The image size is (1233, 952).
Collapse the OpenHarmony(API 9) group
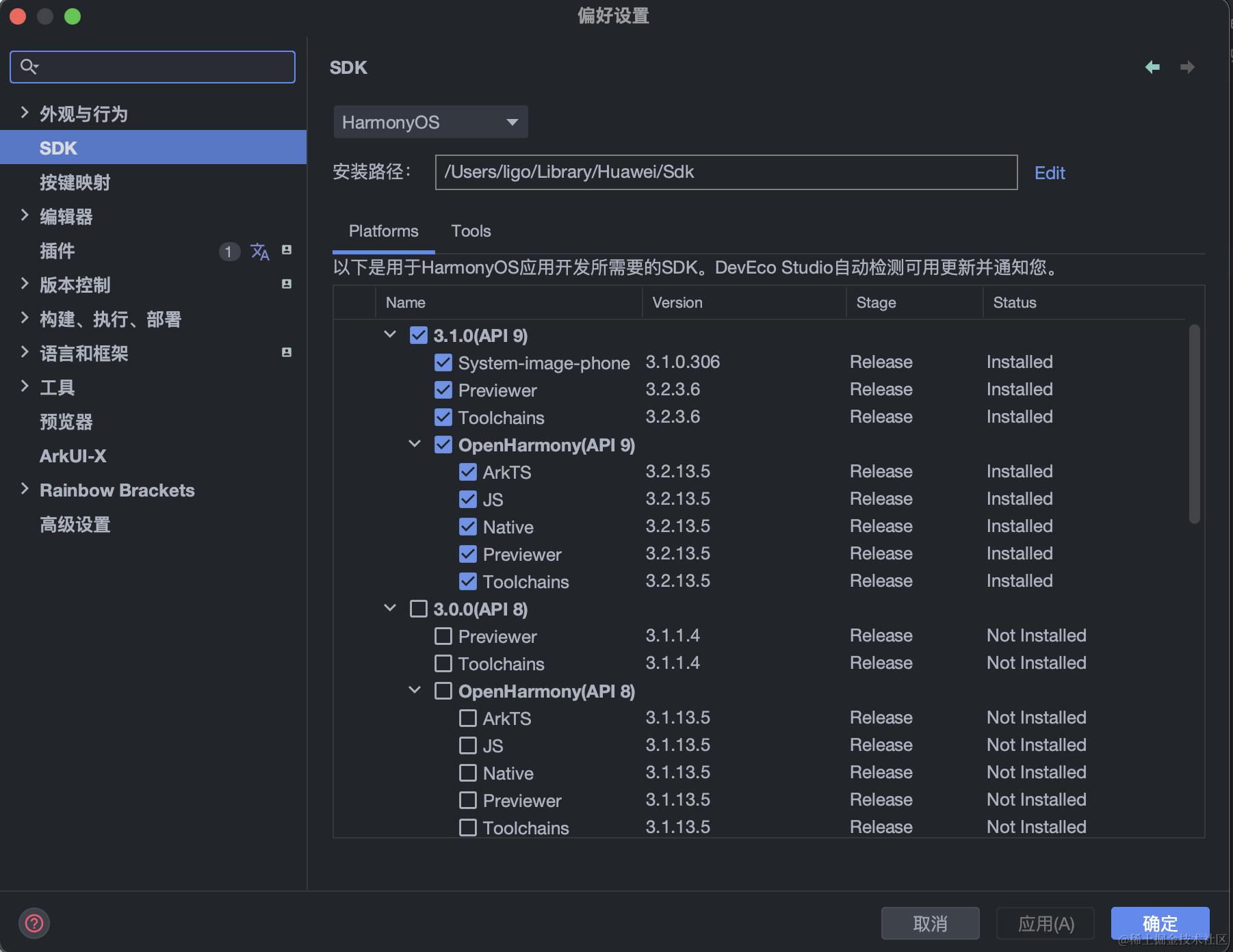[x=415, y=444]
